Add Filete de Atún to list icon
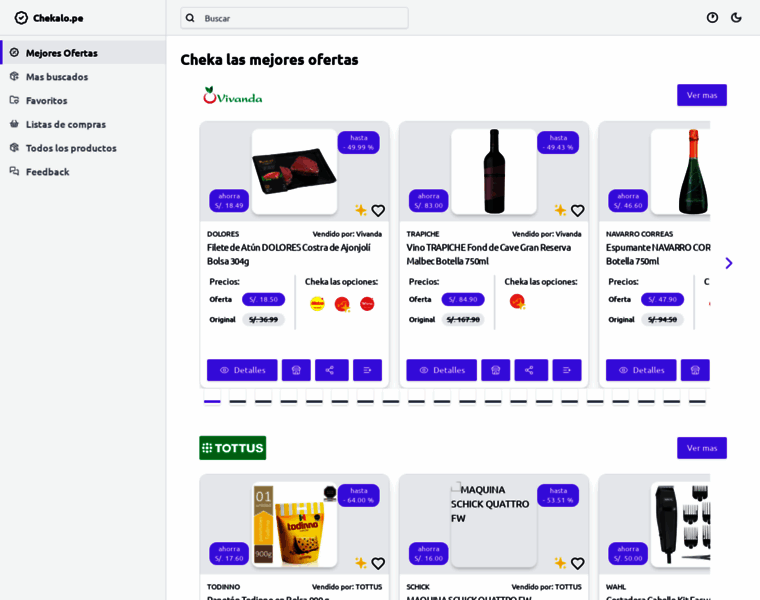This screenshot has height=600, width=760. 367,370
